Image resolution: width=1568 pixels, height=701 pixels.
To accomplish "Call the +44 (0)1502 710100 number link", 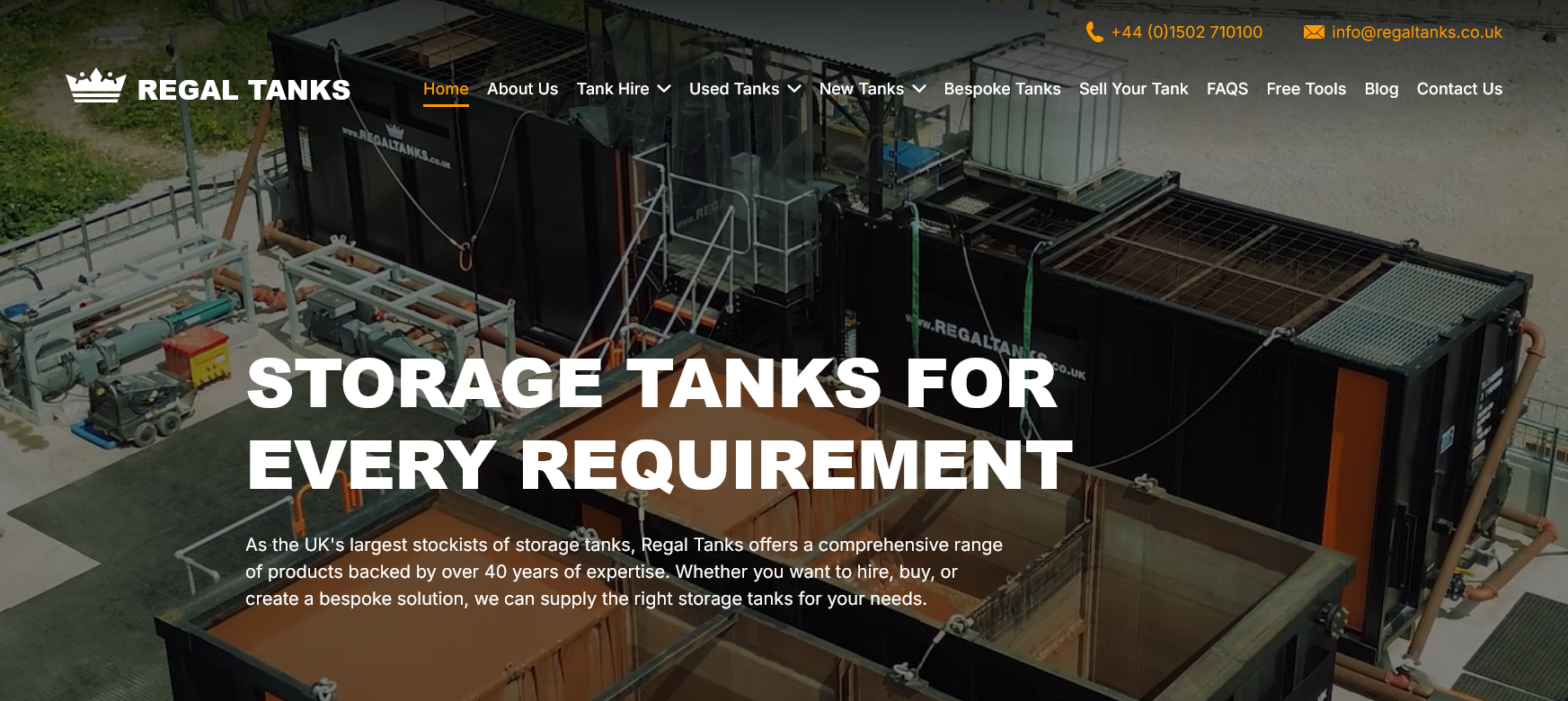I will 1186,32.
